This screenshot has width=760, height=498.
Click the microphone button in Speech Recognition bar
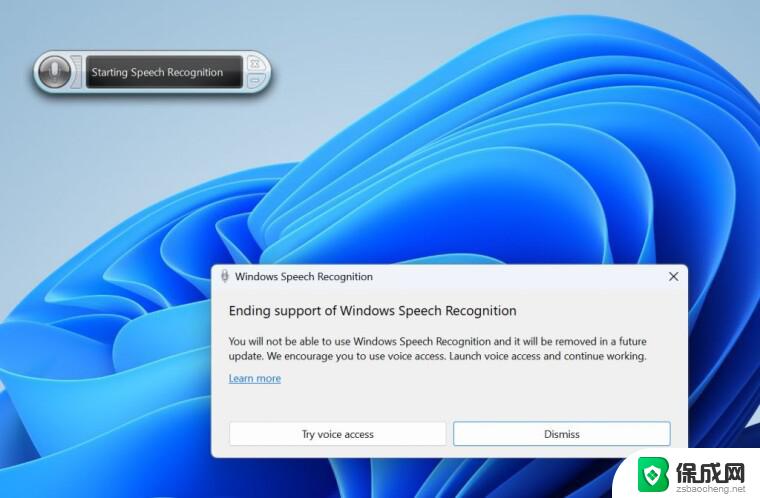(x=54, y=72)
